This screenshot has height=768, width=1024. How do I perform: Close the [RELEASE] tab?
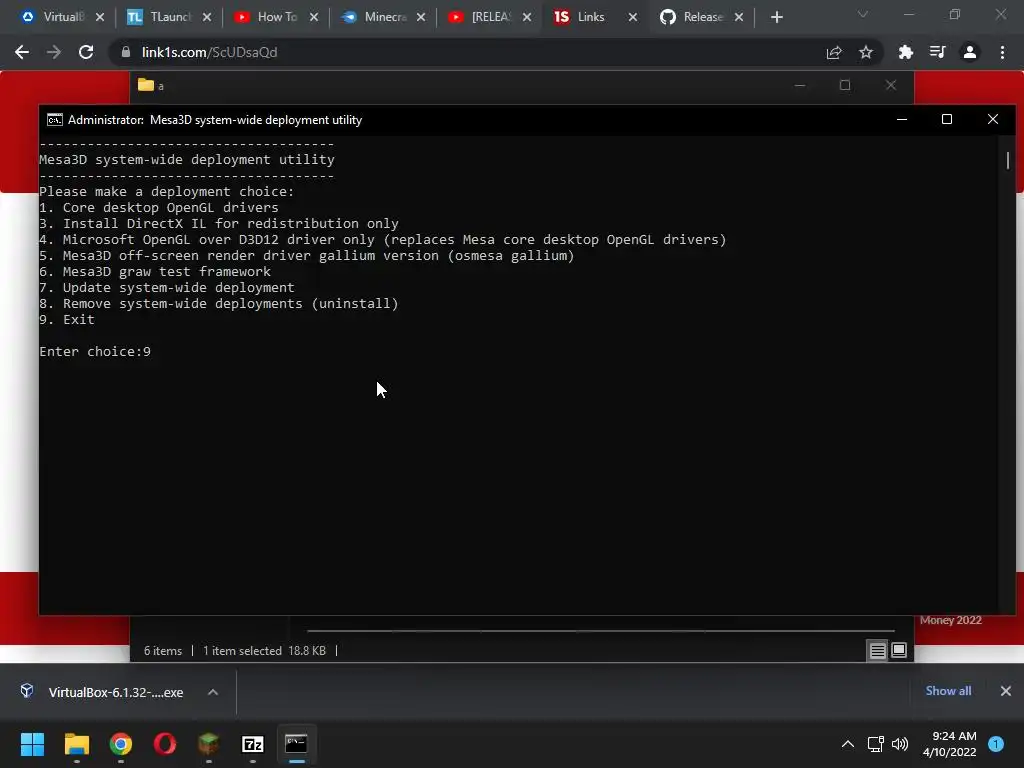coord(527,17)
